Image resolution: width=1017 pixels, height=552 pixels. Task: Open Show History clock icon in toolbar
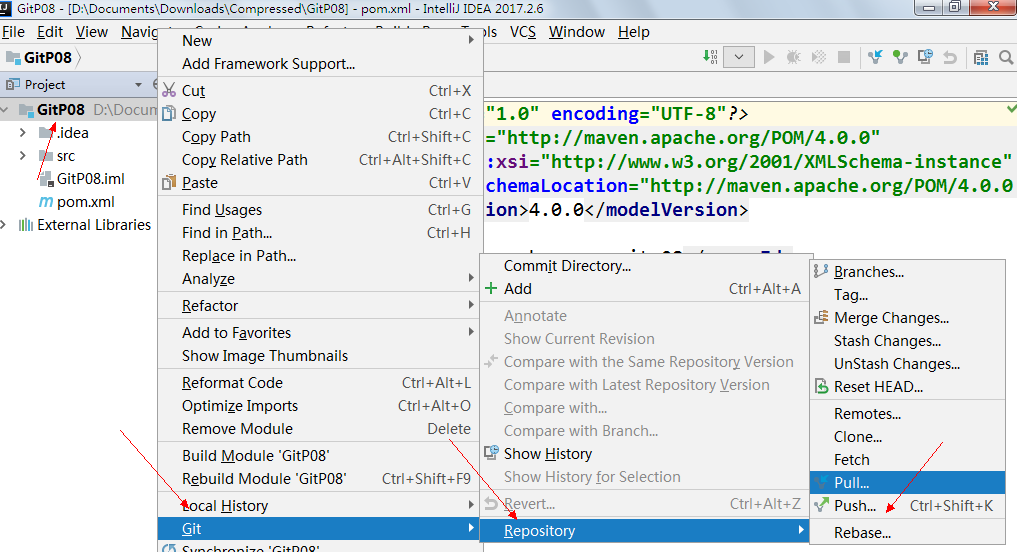point(926,58)
